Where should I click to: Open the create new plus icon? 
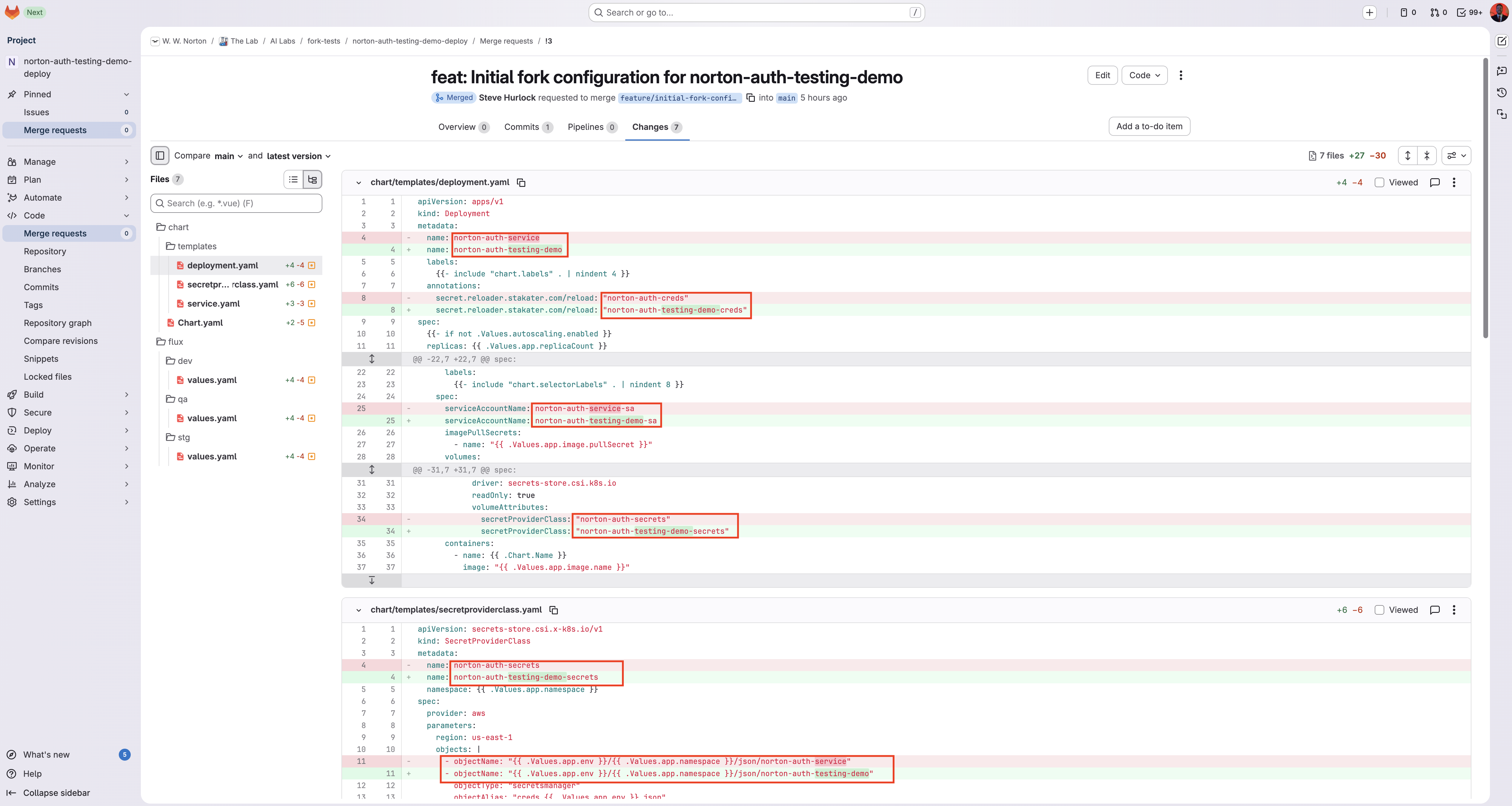point(1369,12)
